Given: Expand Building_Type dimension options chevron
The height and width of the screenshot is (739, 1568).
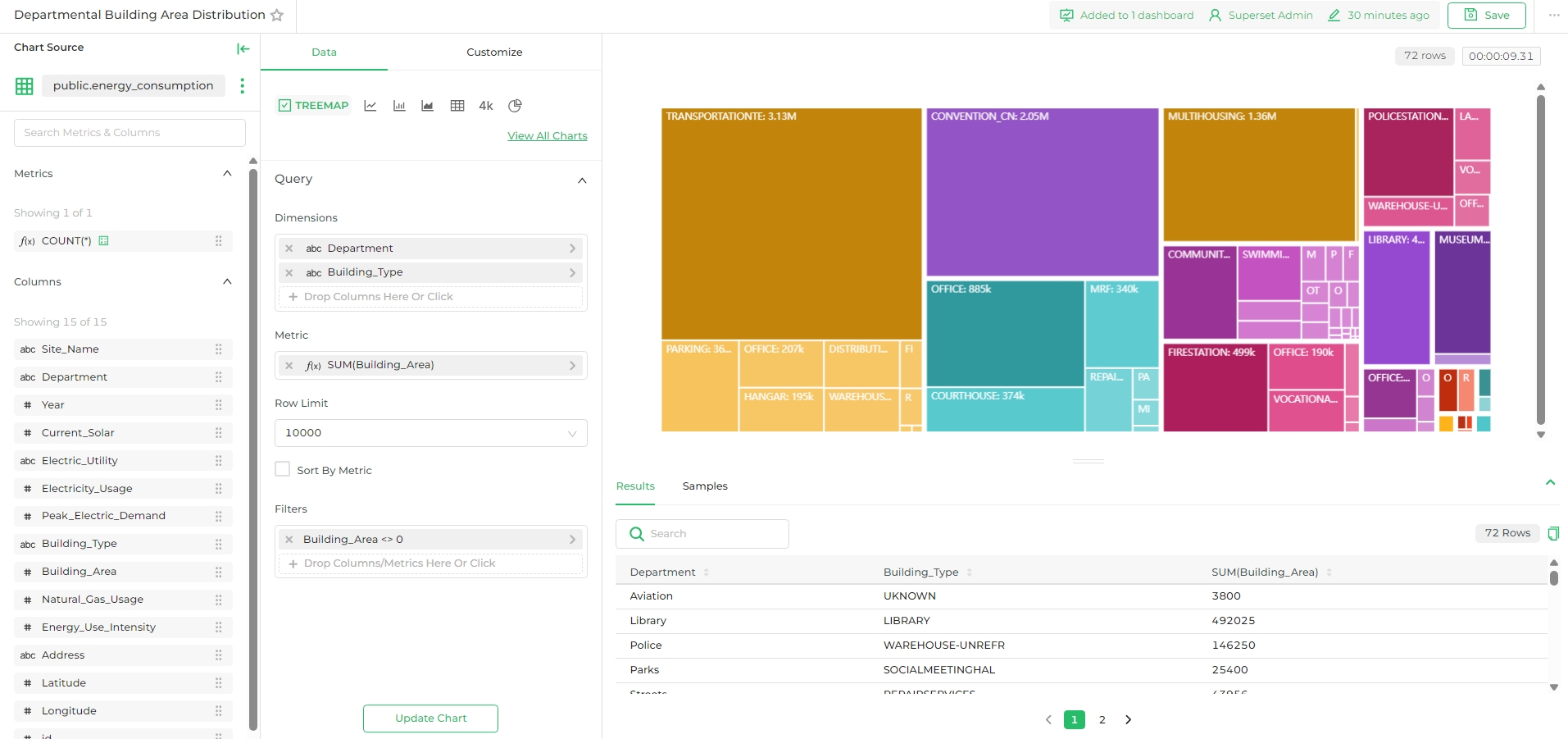Looking at the screenshot, I should point(572,272).
